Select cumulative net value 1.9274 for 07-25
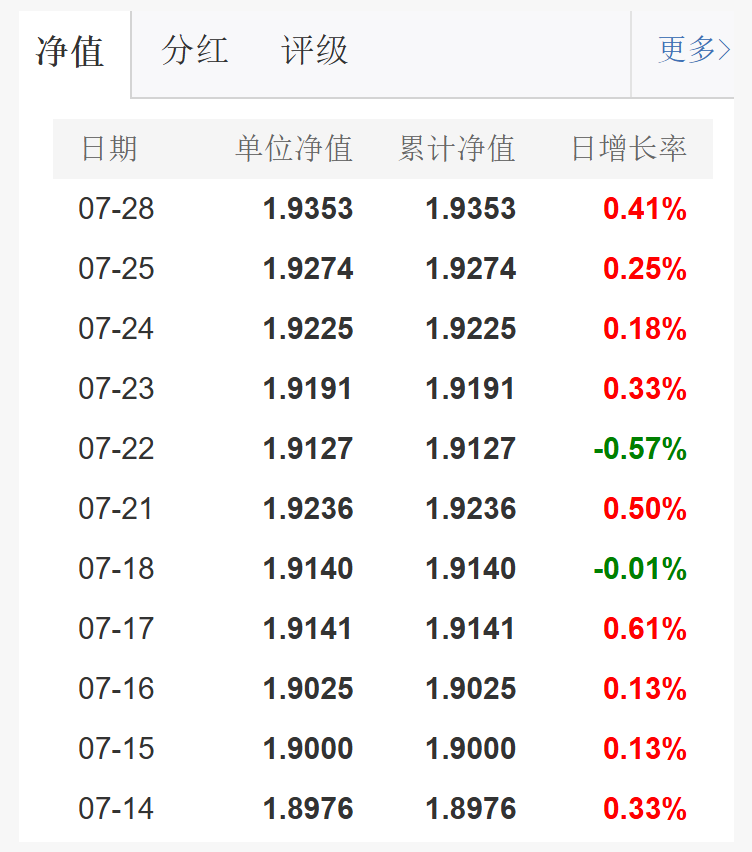This screenshot has width=752, height=852. (471, 268)
